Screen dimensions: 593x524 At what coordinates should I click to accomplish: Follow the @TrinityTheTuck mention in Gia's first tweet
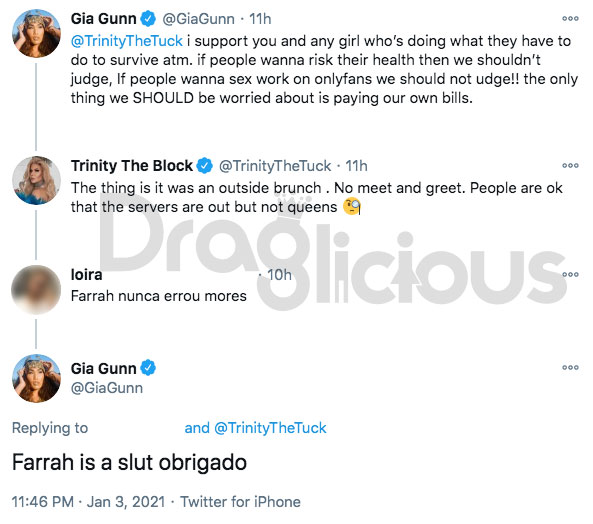(x=127, y=41)
